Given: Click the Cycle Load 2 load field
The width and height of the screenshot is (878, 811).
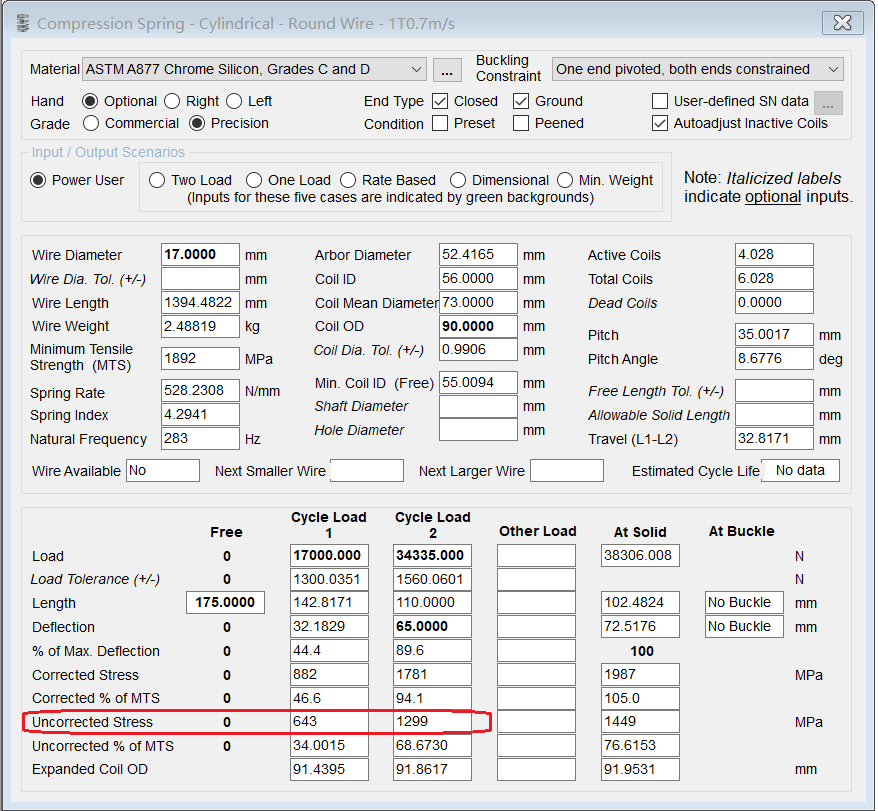Looking at the screenshot, I should point(432,556).
